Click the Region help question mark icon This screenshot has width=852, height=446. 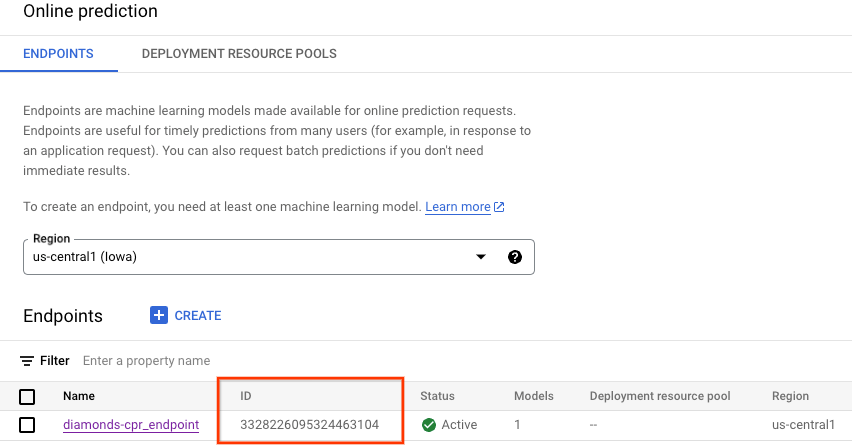515,257
